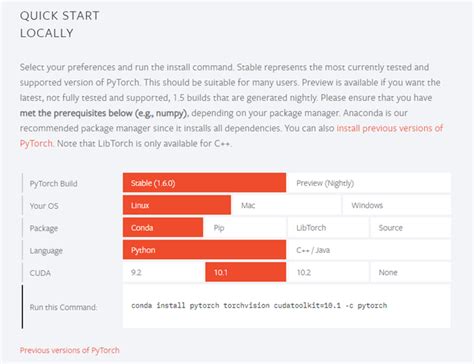
Task: Choose Source as package type
Action: click(410, 227)
